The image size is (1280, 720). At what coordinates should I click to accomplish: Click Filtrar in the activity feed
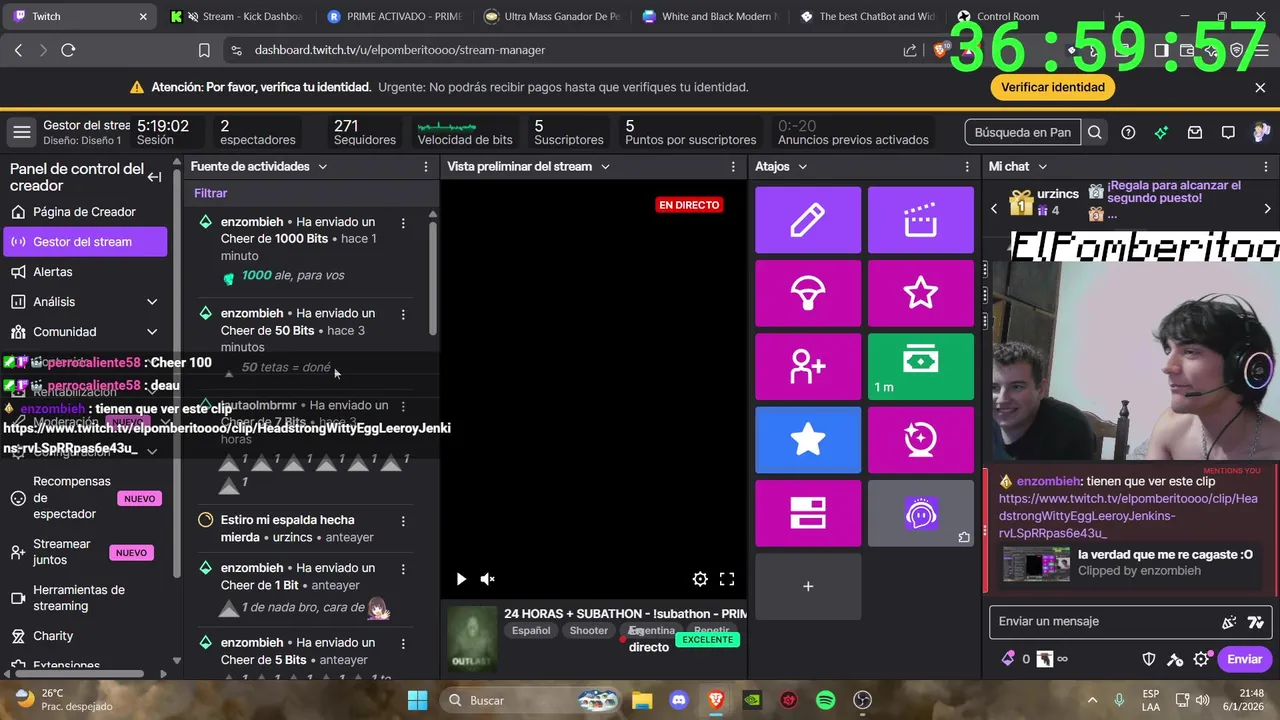(211, 194)
